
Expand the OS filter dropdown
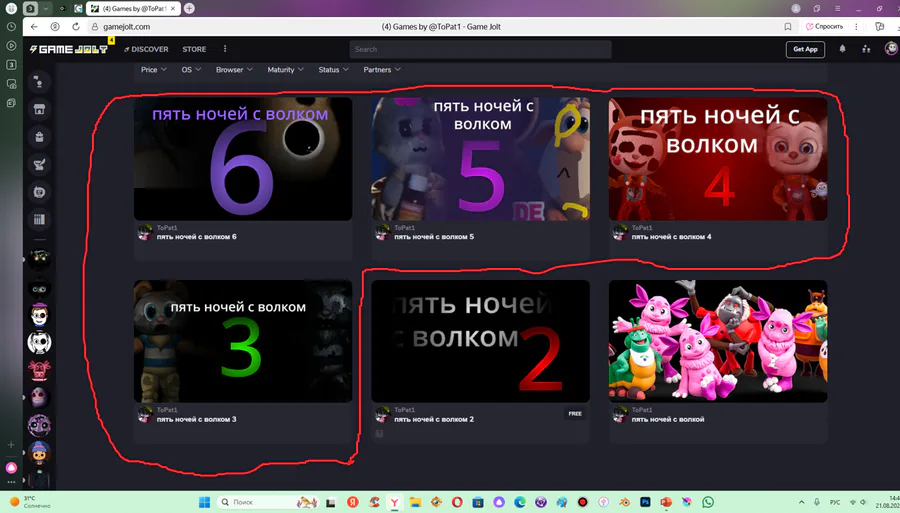[191, 69]
